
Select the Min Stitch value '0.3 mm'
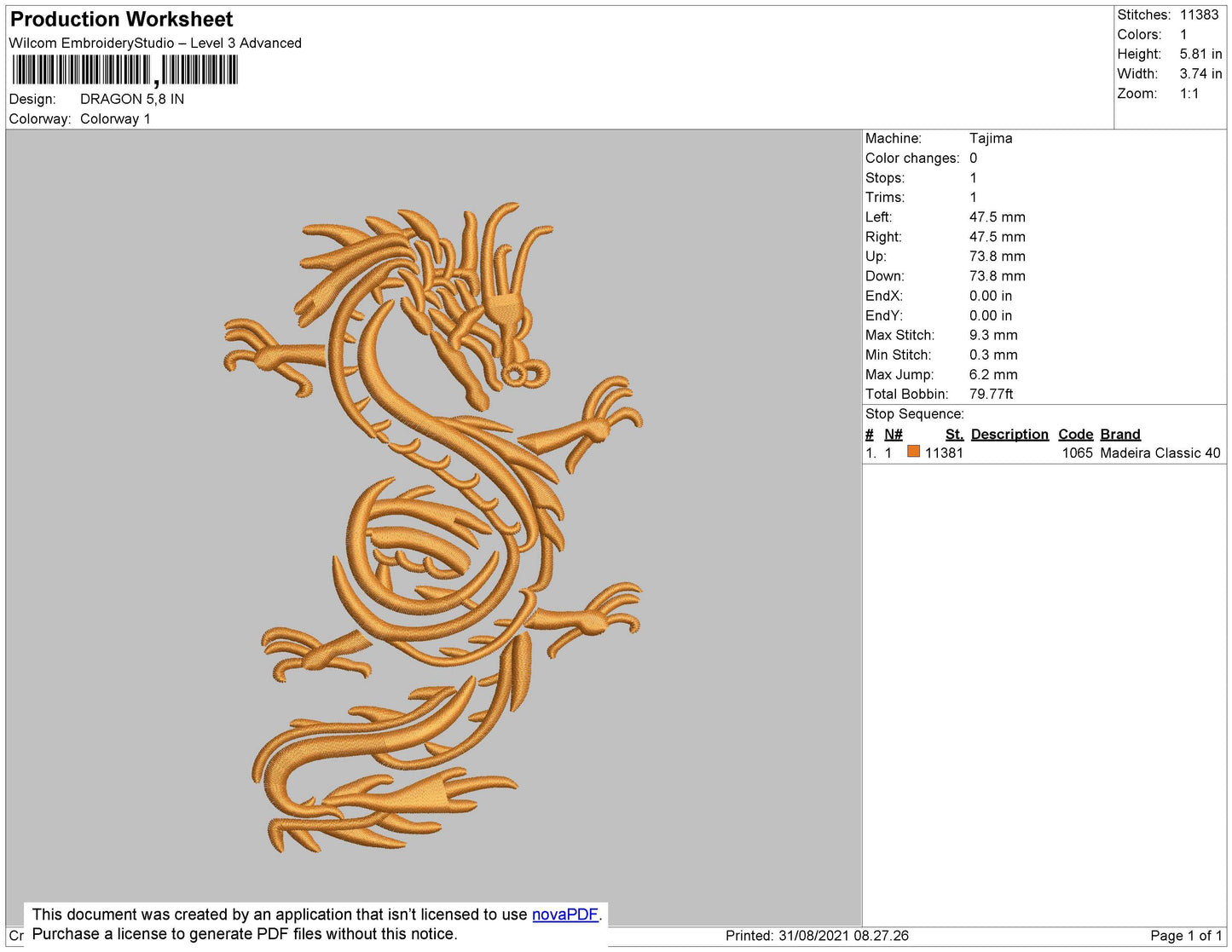click(993, 355)
